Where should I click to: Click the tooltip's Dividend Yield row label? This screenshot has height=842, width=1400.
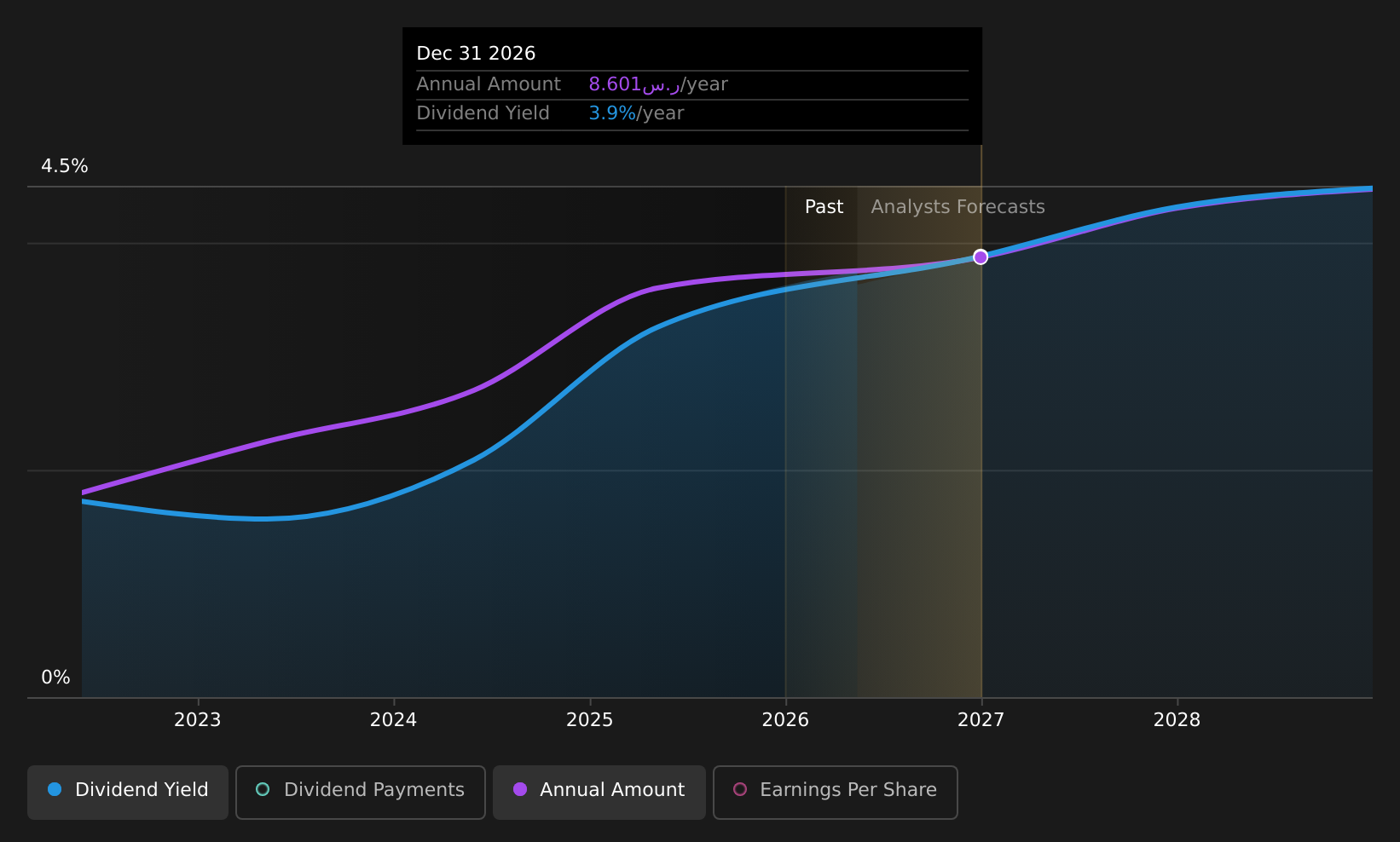coord(483,113)
